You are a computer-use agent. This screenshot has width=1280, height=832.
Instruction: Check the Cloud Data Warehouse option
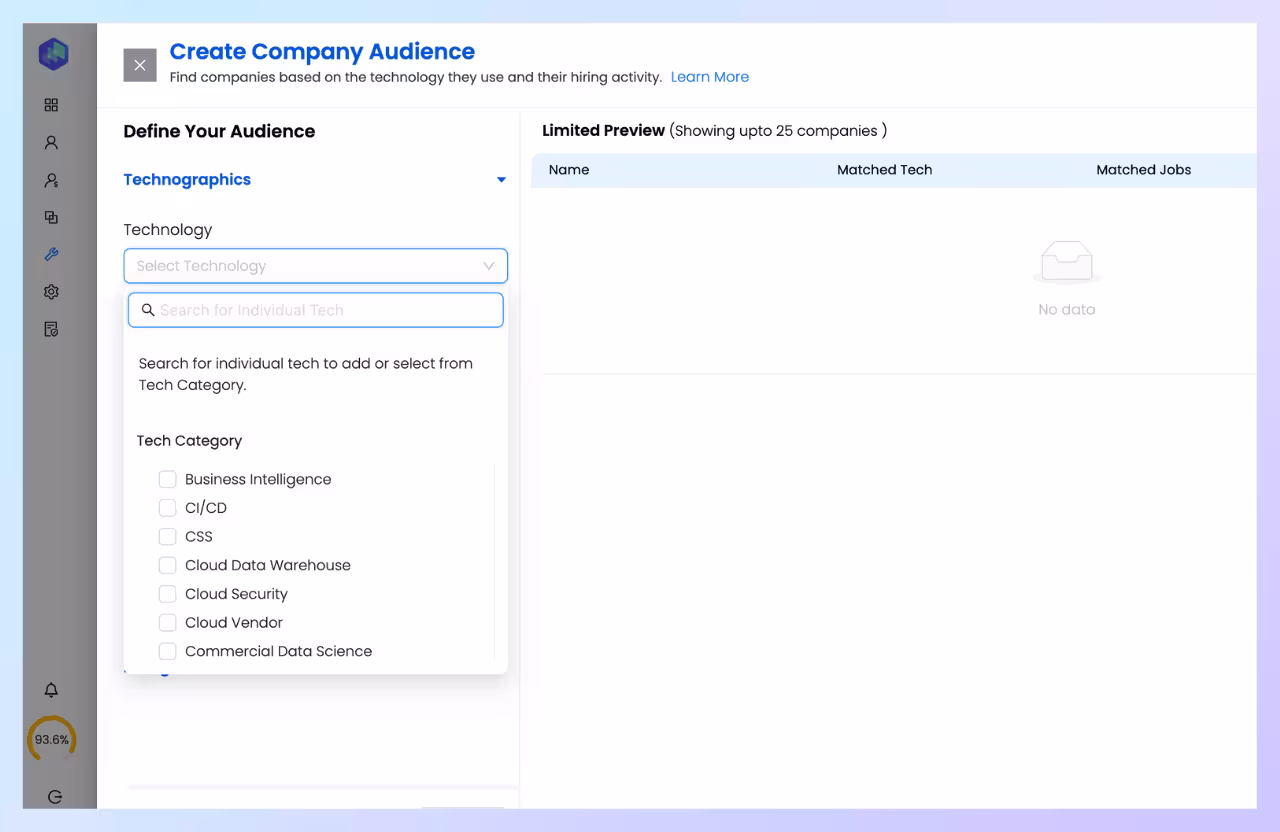coord(168,565)
